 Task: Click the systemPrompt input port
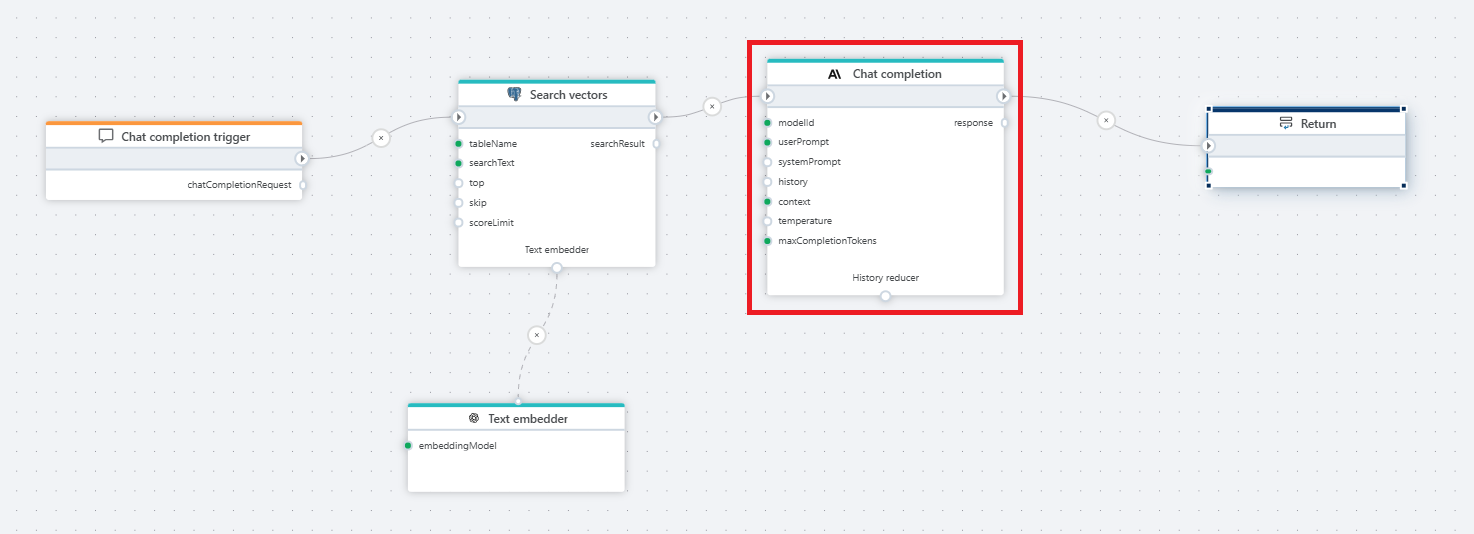[x=767, y=162]
